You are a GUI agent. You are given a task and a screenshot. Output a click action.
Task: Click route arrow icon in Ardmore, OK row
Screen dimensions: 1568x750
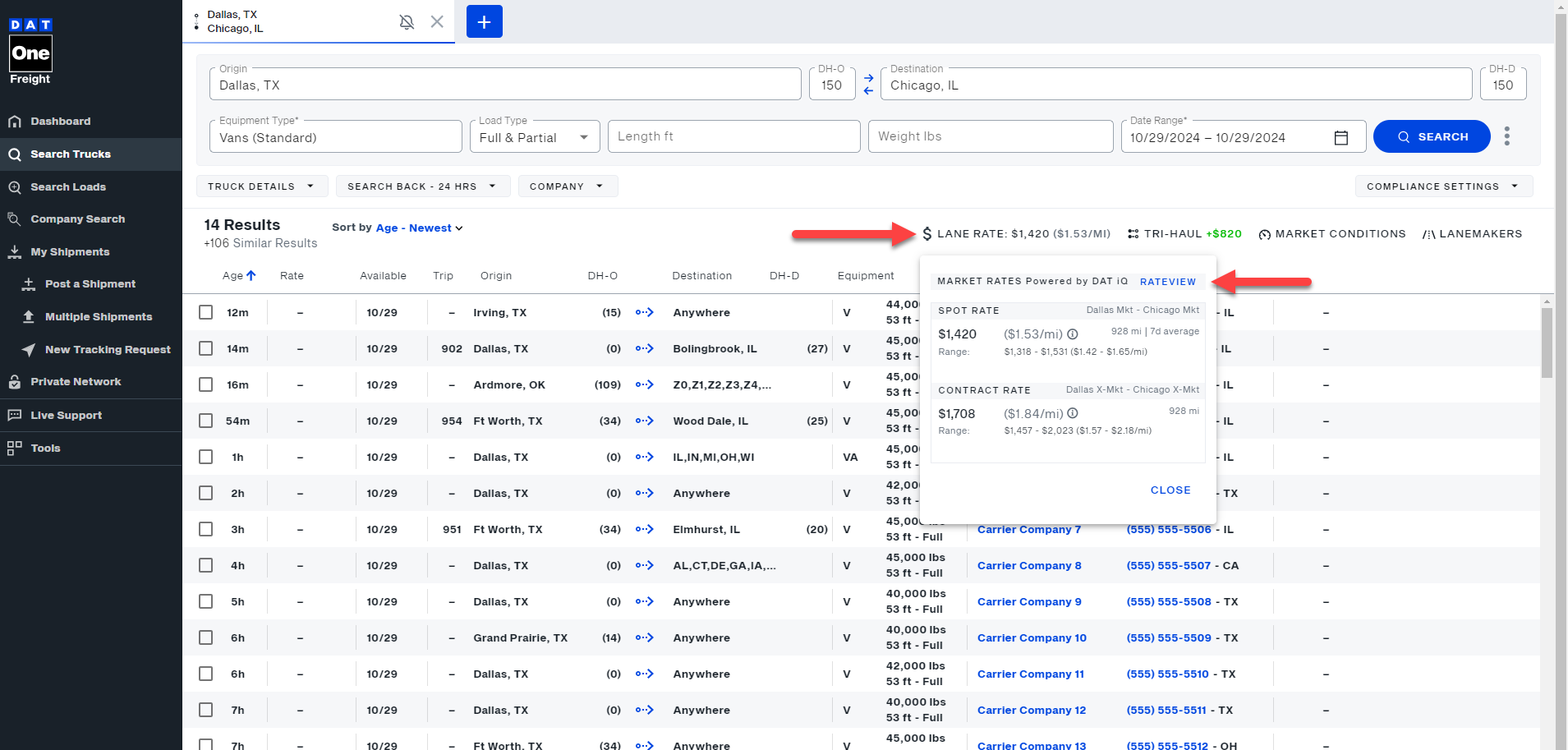tap(645, 384)
